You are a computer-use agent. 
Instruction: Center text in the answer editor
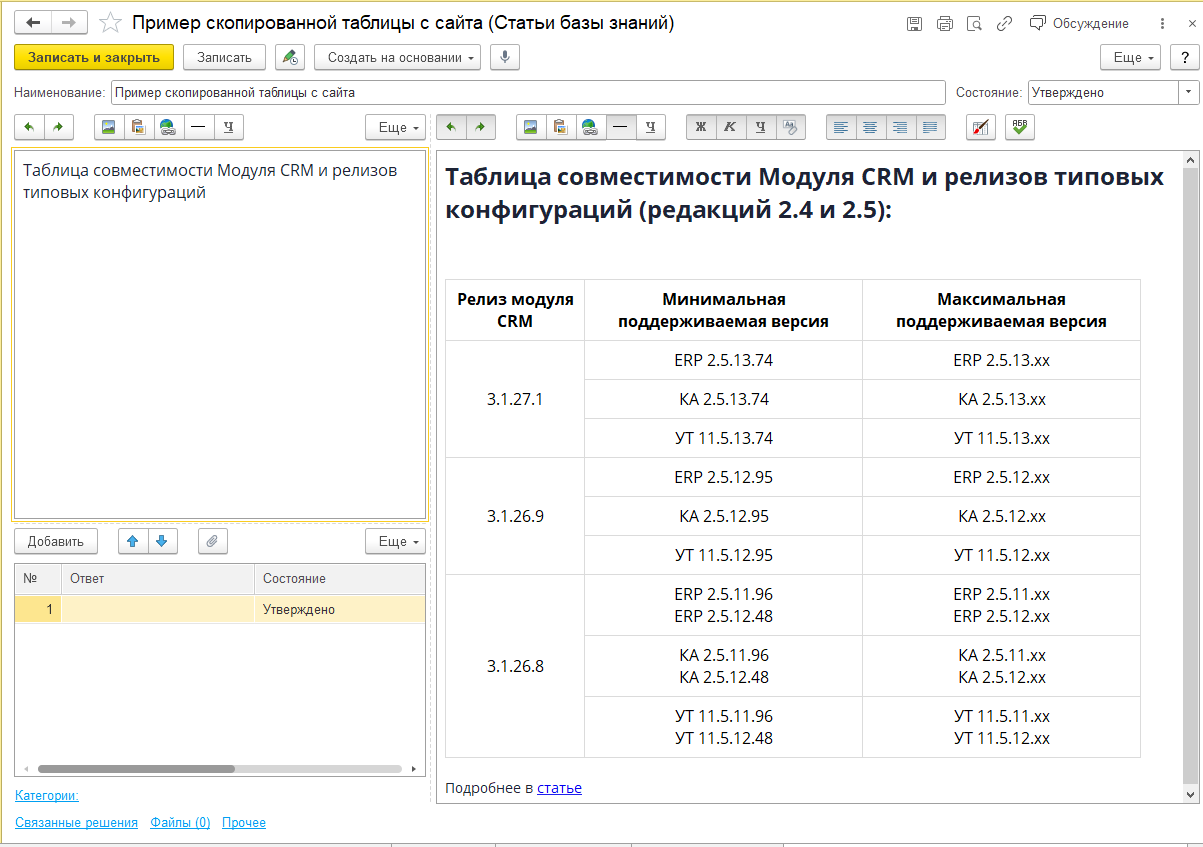pyautogui.click(x=871, y=127)
